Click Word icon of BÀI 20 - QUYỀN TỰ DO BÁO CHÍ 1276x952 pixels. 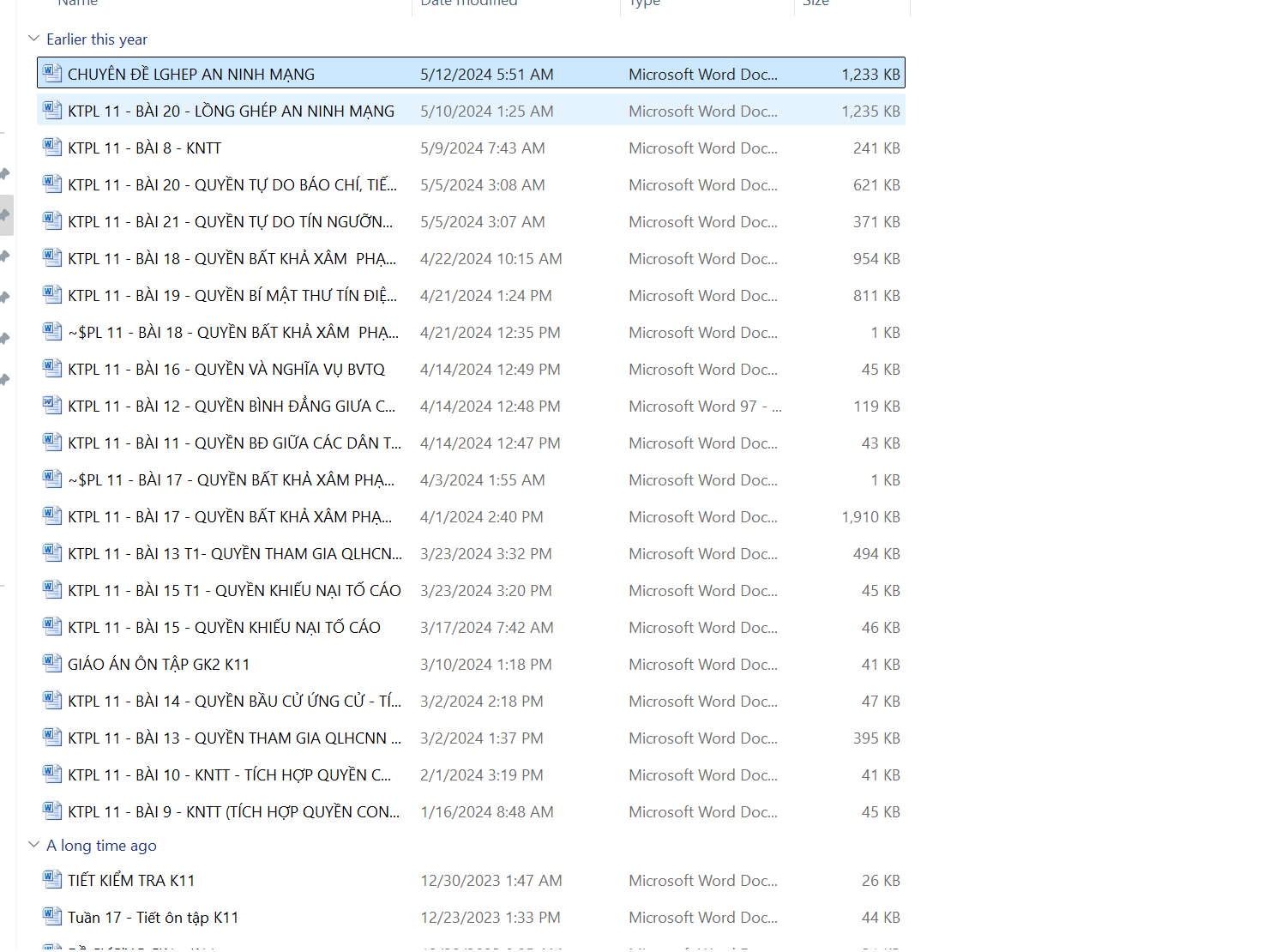click(52, 184)
